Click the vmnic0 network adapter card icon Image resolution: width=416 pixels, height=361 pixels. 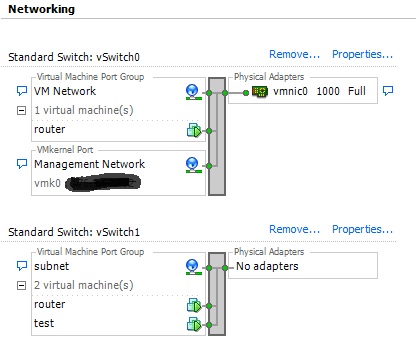pos(260,91)
